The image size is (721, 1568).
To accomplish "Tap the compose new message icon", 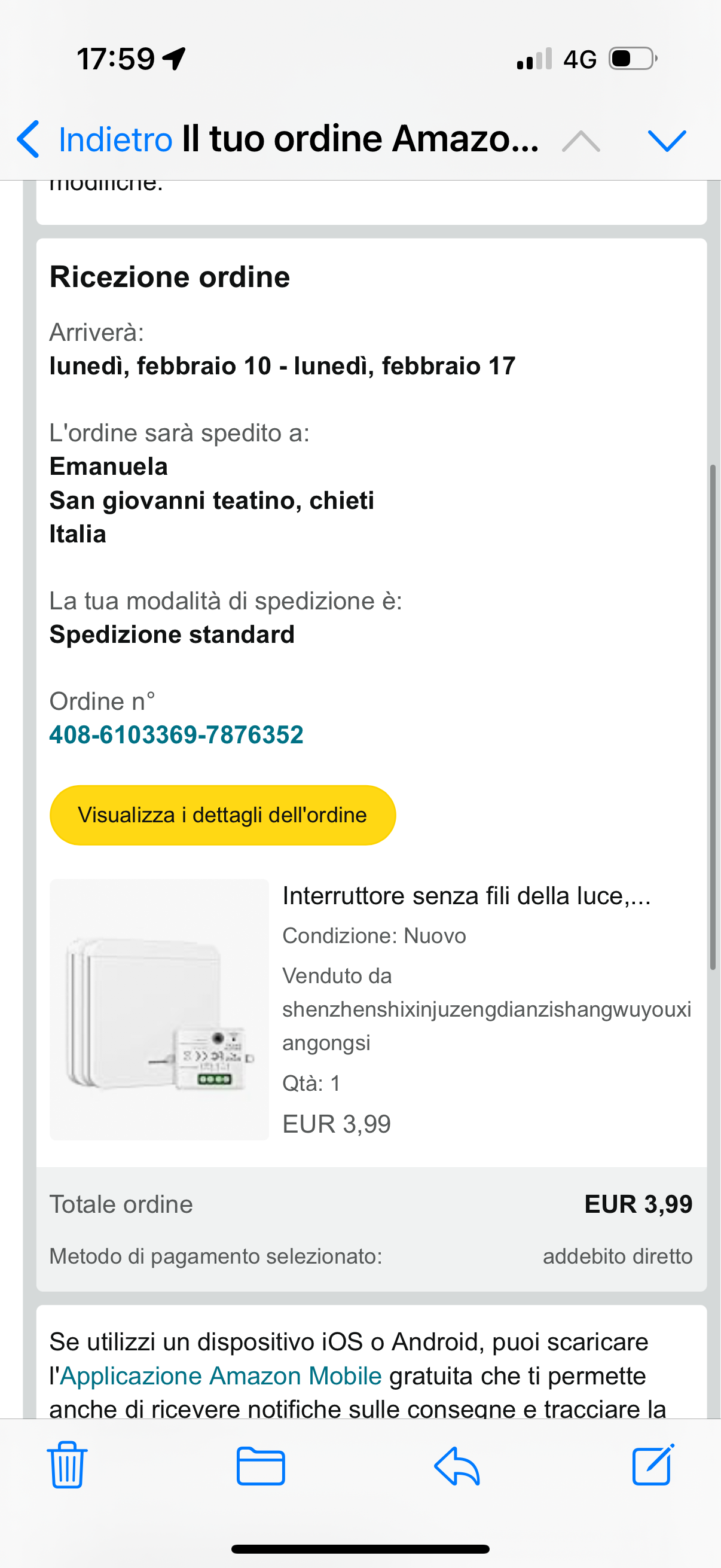I will [x=653, y=1465].
